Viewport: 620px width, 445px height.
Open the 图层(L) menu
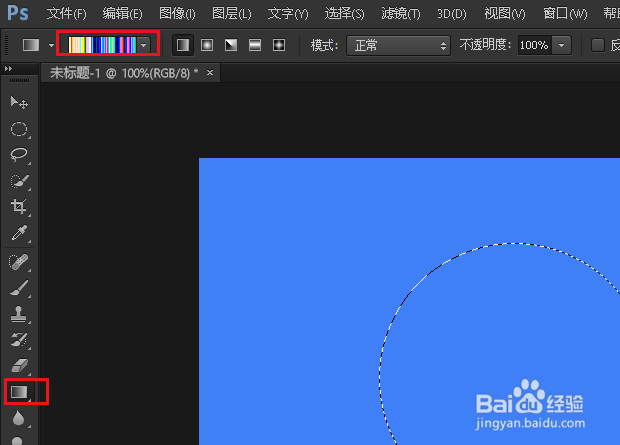coord(231,14)
